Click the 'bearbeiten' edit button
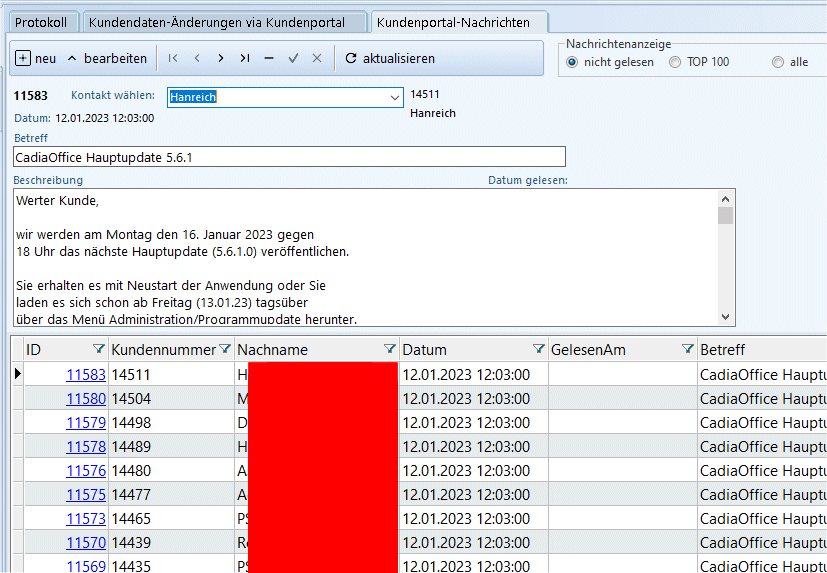Image resolution: width=827 pixels, height=573 pixels. (106, 58)
